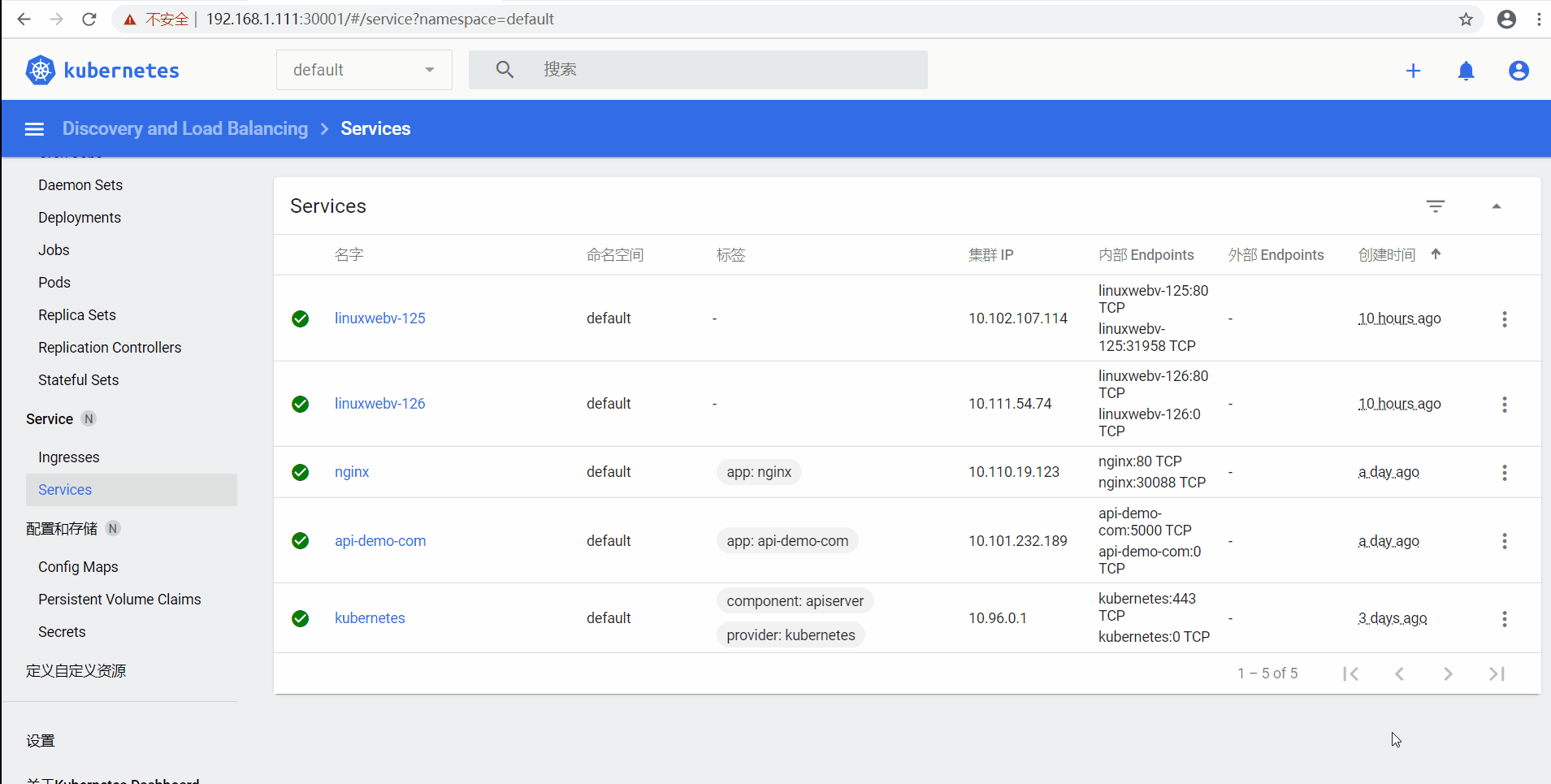1551x784 pixels.
Task: Open the actions menu for the kubernetes service
Action: pos(1505,618)
